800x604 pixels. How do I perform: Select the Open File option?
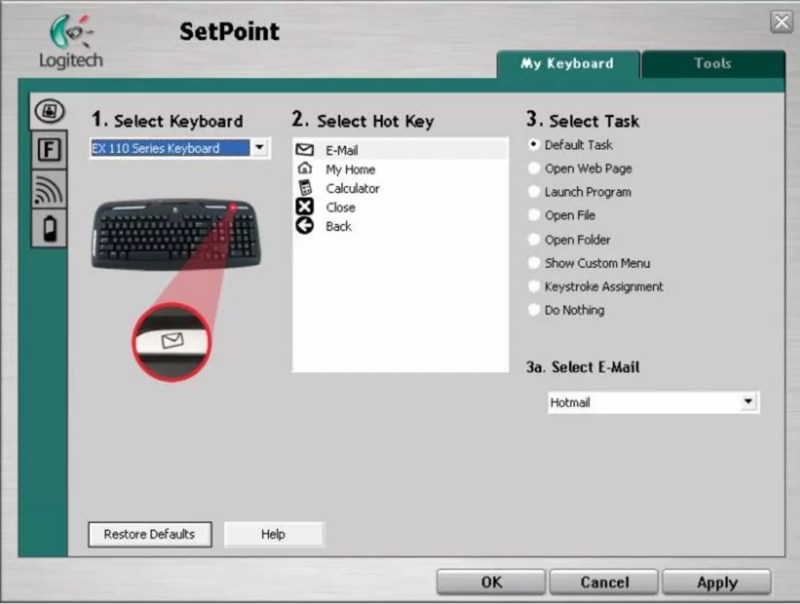562,215
